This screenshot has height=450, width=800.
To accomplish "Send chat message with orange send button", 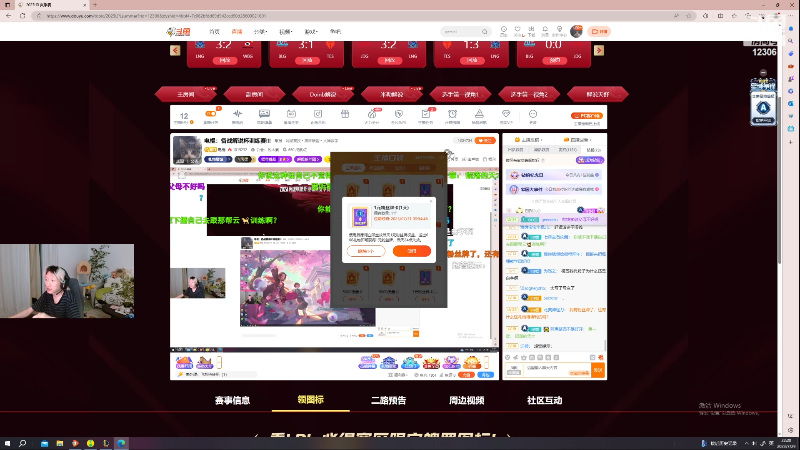I will 598,370.
